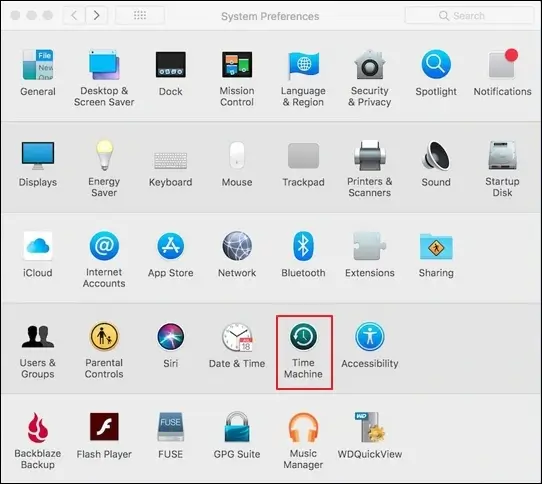Go back with the left arrow button
This screenshot has width=542, height=484.
pyautogui.click(x=74, y=15)
